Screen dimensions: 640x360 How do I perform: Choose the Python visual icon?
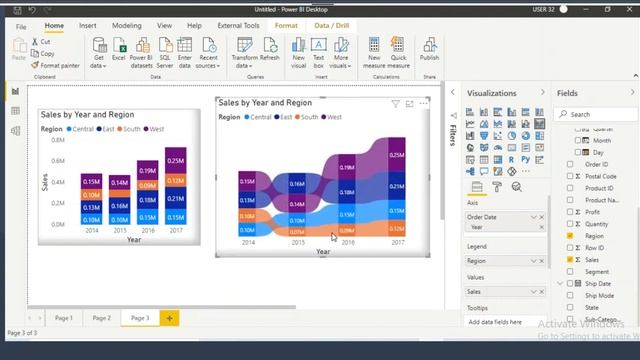pyautogui.click(x=526, y=159)
